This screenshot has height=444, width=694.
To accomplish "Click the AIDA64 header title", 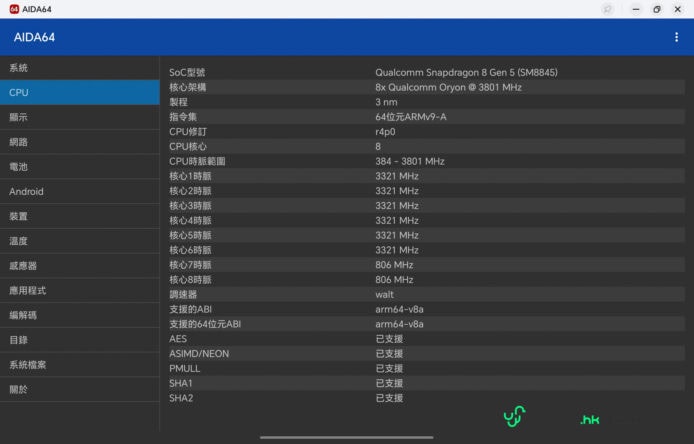I will pyautogui.click(x=34, y=37).
